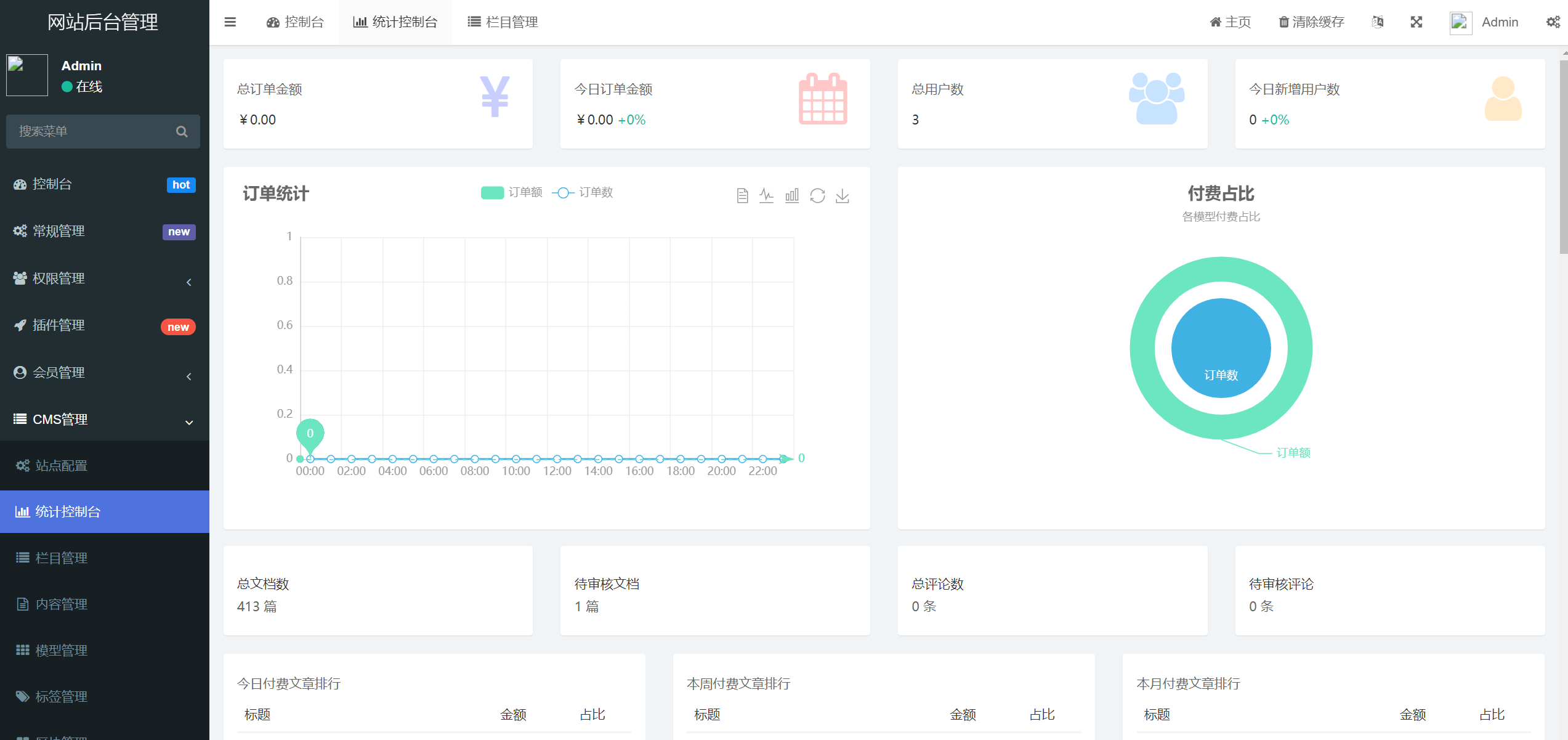Click the sidebar Admin avatar image
This screenshot has width=1568, height=740.
click(27, 75)
